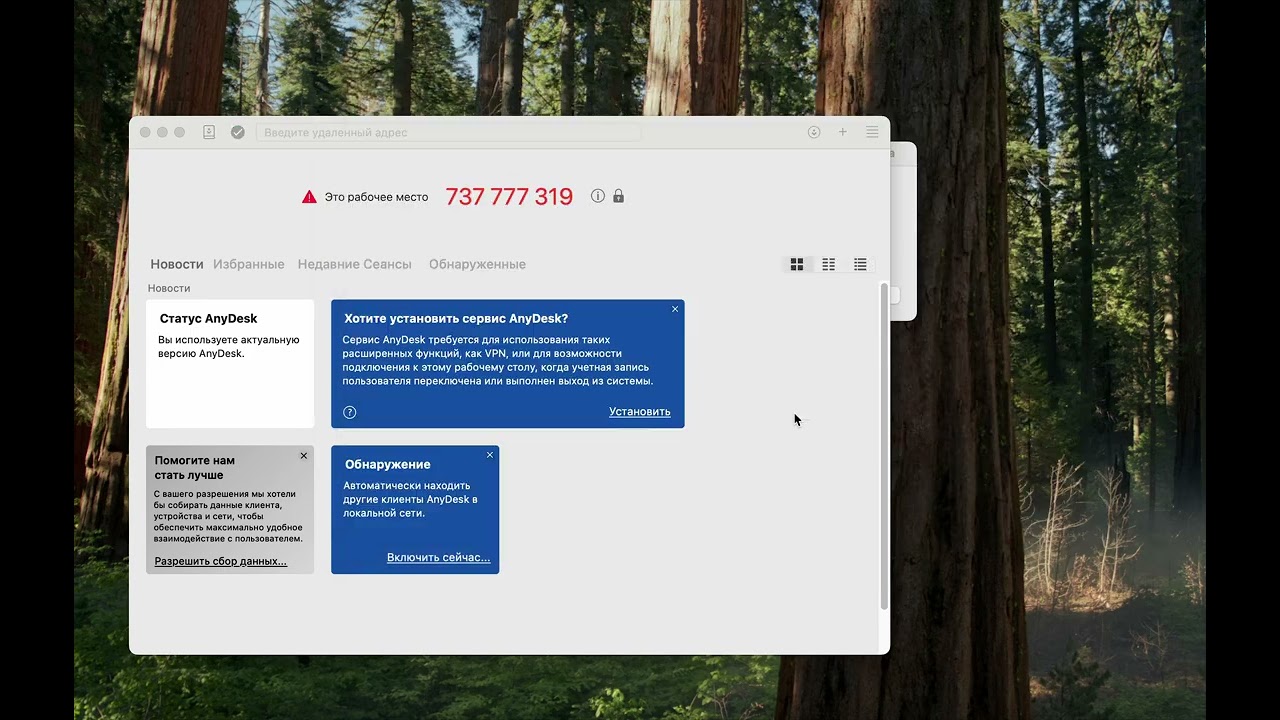Image resolution: width=1280 pixels, height=720 pixels.
Task: Click the red warning triangle icon
Action: (309, 197)
